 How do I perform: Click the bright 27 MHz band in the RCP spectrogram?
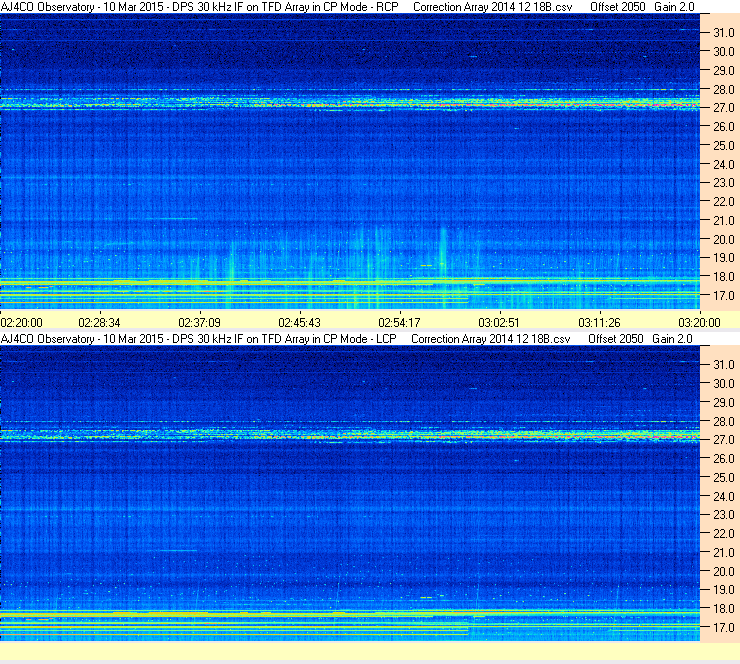coord(350,103)
